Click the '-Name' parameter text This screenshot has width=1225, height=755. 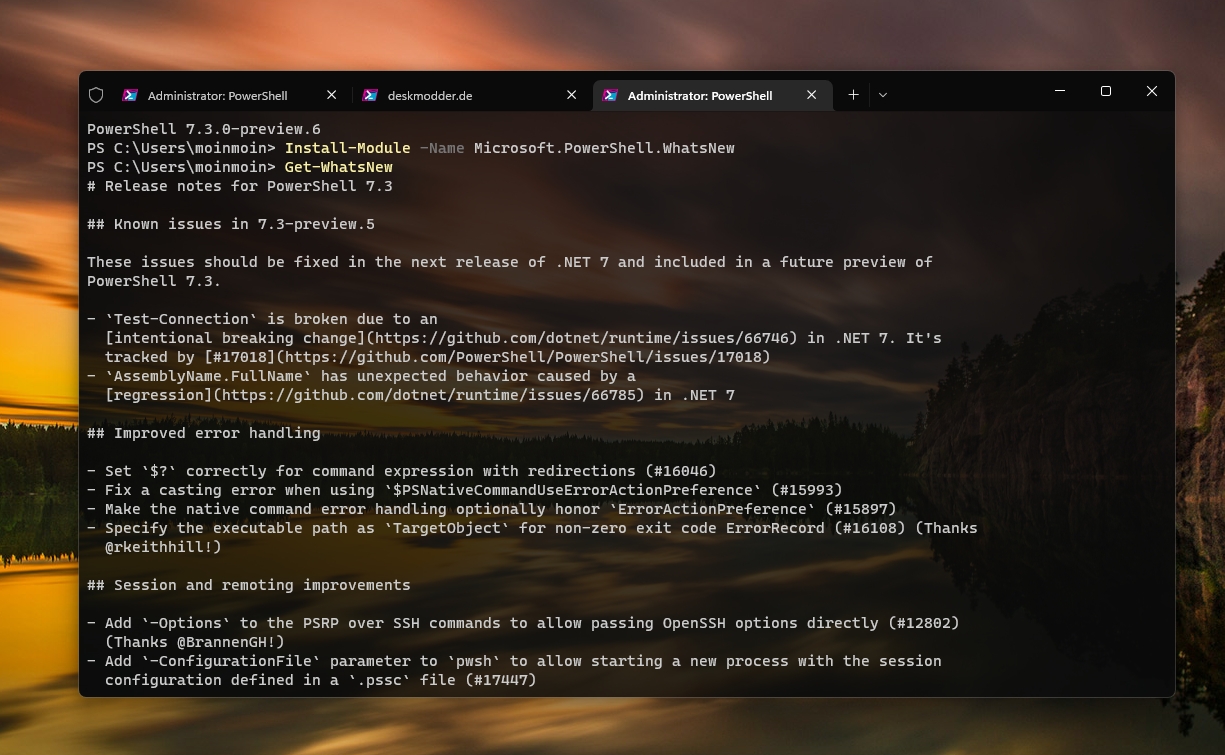coord(442,148)
